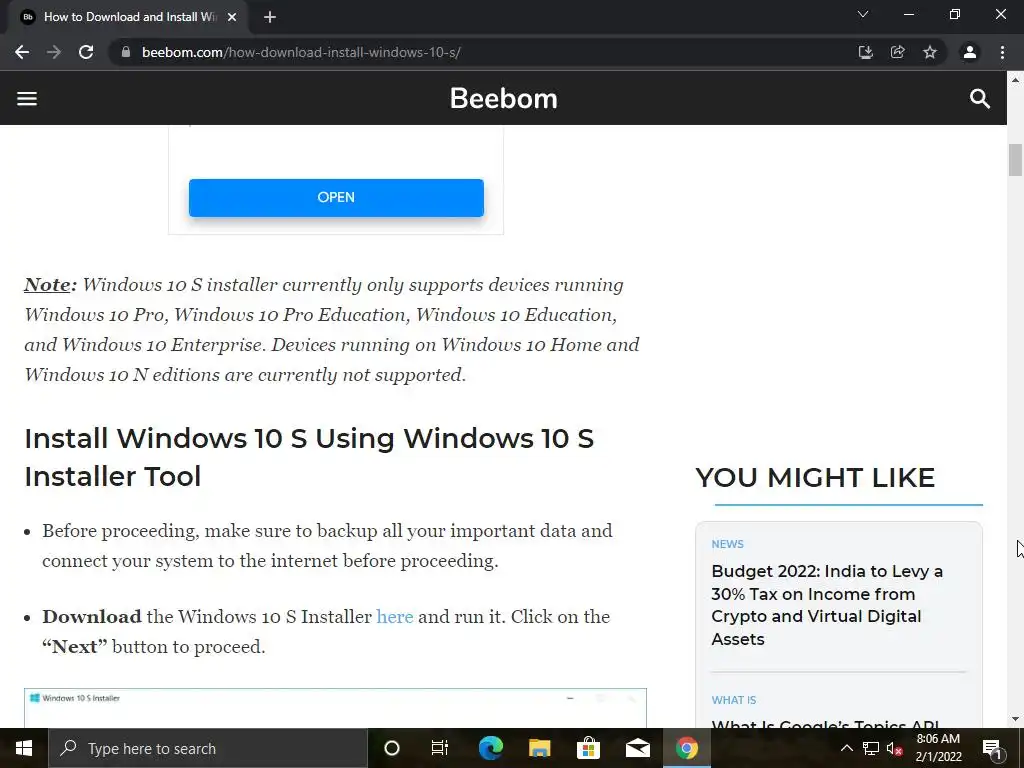Click scrollbar down arrow
Image resolution: width=1024 pixels, height=768 pixels.
pos(1015,719)
